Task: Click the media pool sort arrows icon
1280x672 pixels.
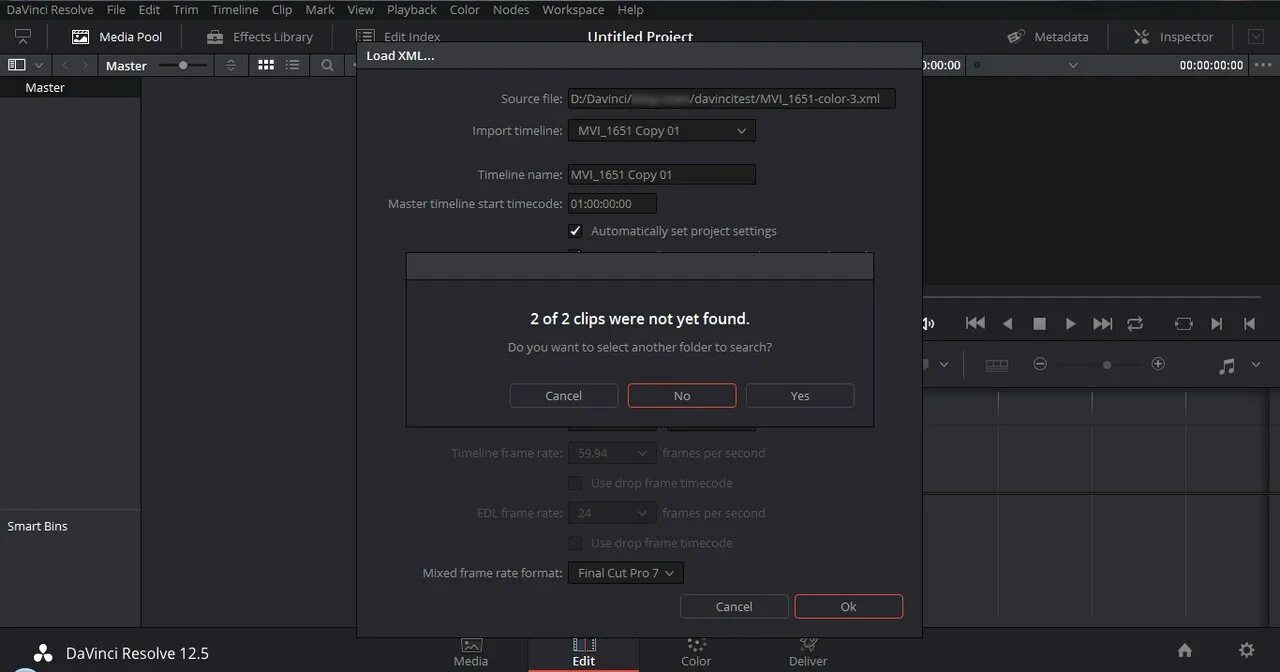Action: (x=231, y=65)
